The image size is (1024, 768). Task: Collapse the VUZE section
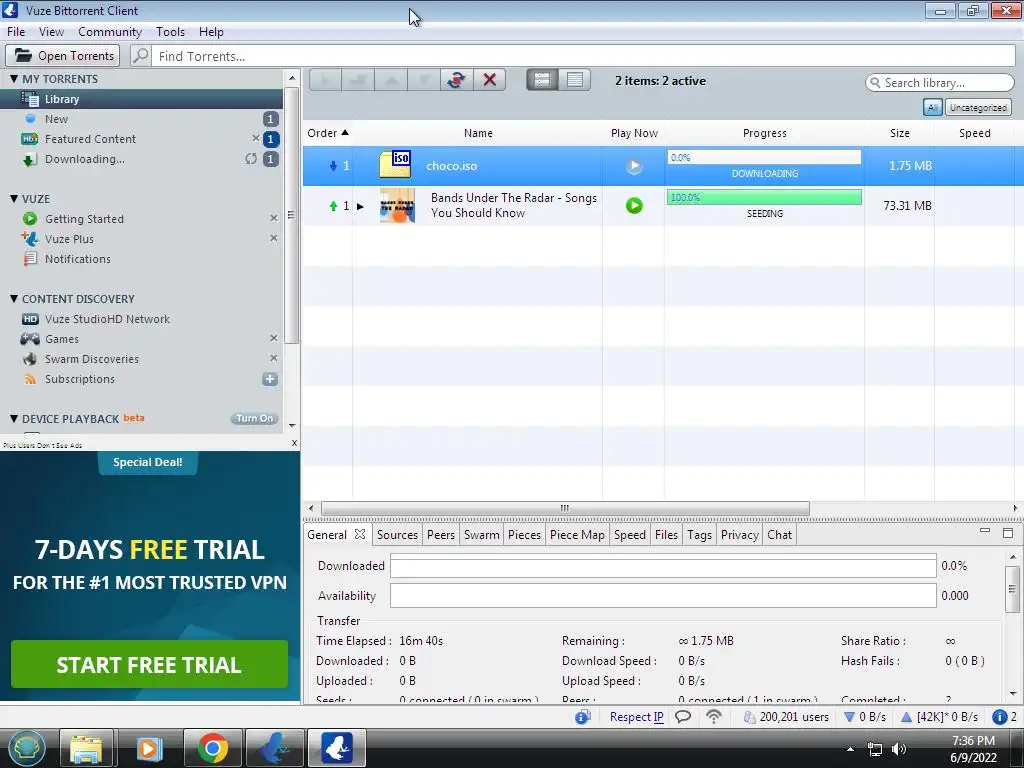coord(14,199)
